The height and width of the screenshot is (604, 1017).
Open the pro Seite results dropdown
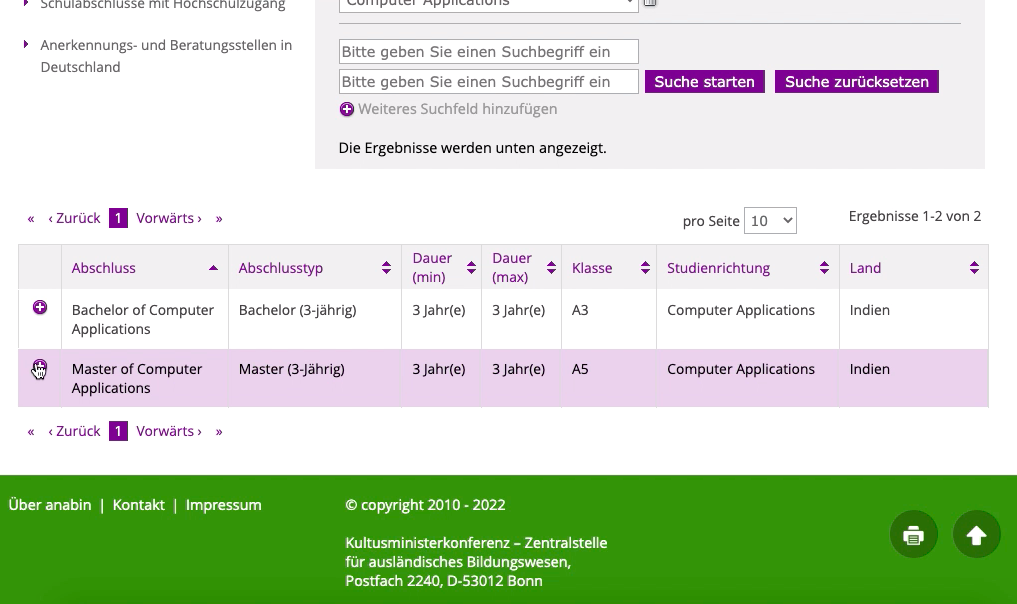(x=770, y=221)
